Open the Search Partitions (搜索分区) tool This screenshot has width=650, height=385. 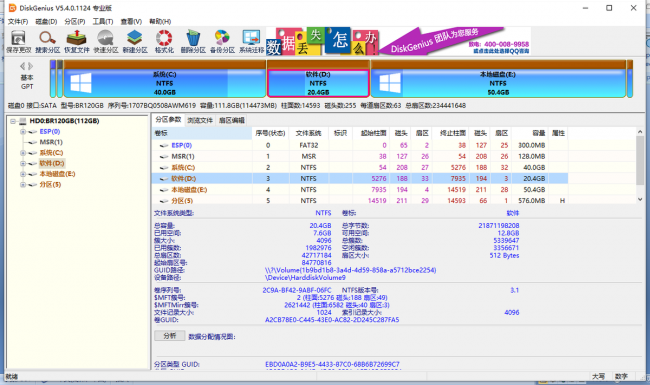[47, 41]
